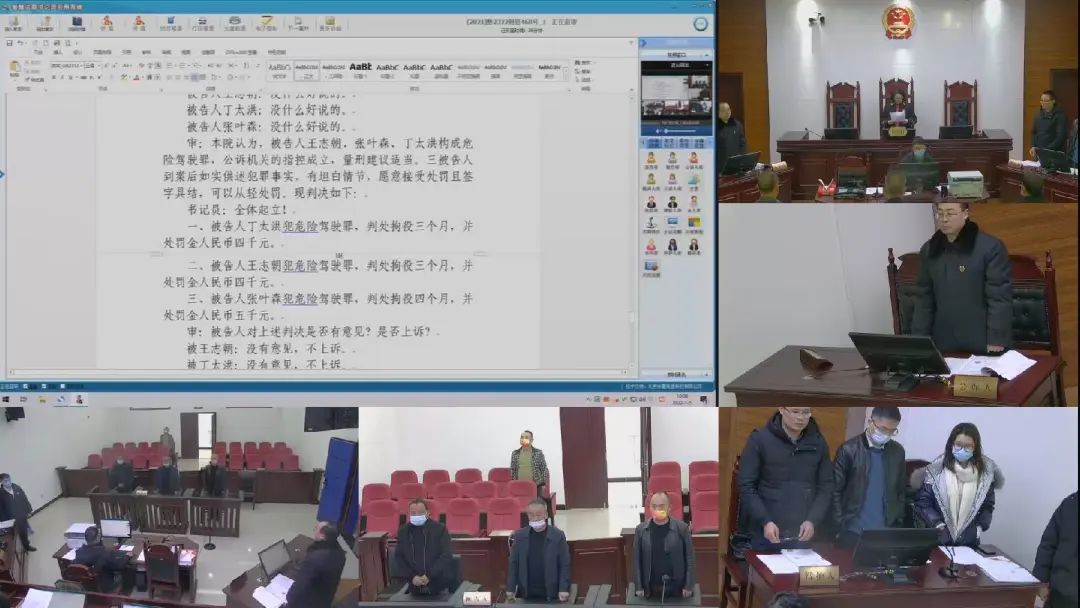This screenshot has width=1080, height=608.
Task: Click the Save icon in quick access toolbar
Action: pyautogui.click(x=9, y=42)
